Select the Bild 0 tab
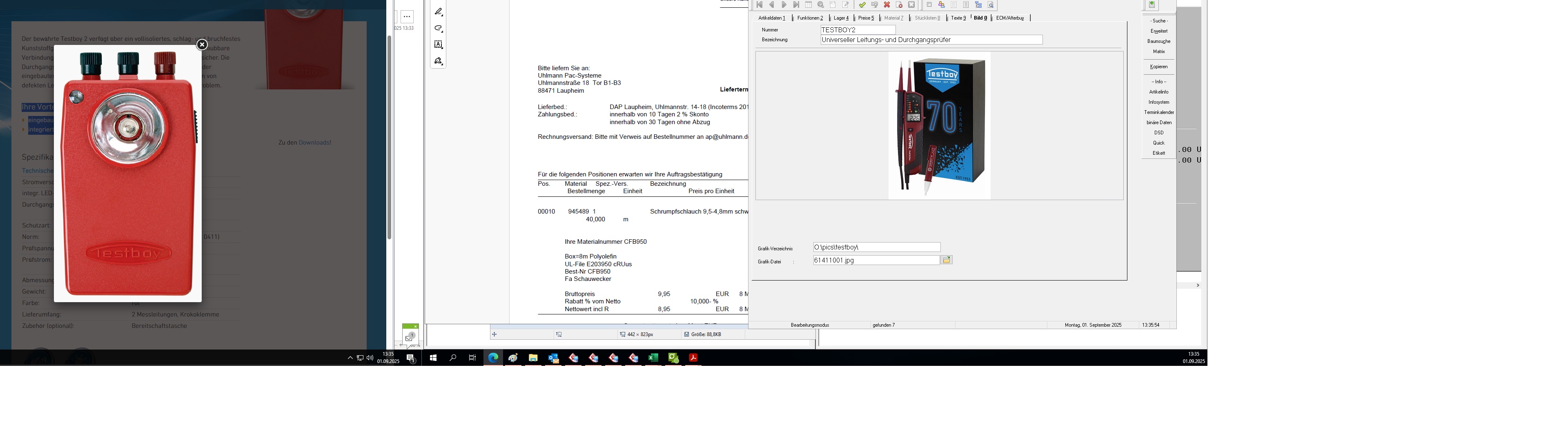Viewport: 1568px width, 441px height. (980, 18)
